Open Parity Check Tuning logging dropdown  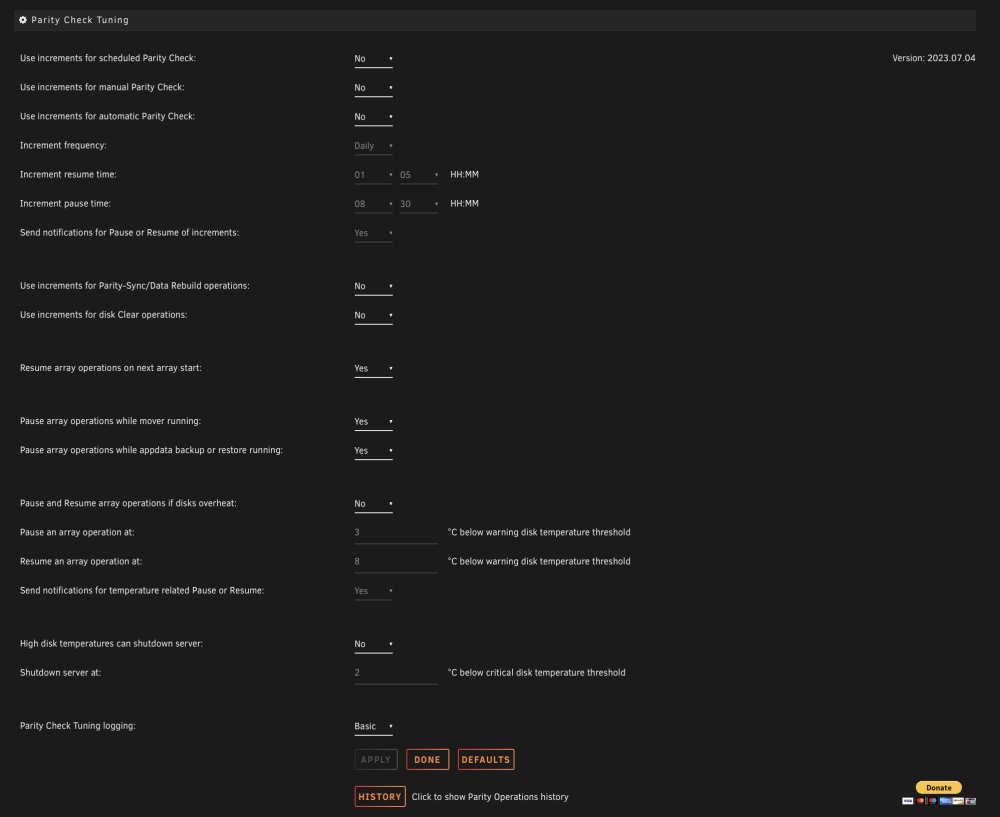click(374, 726)
